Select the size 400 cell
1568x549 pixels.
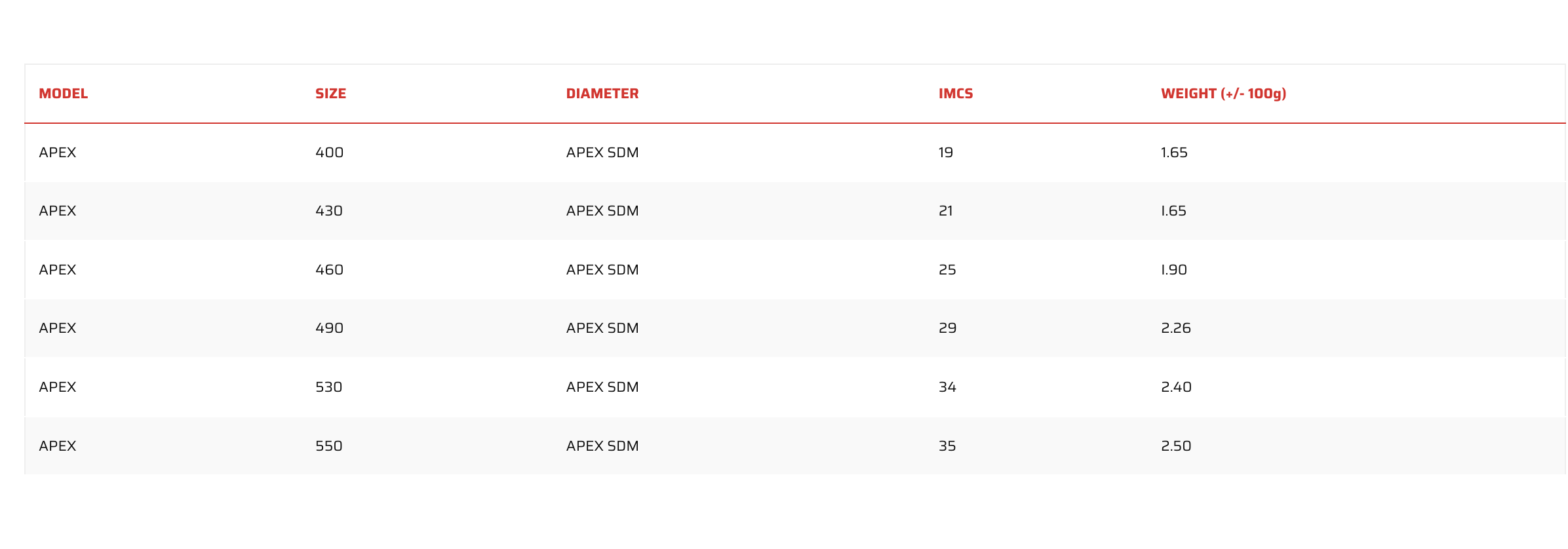tap(329, 153)
